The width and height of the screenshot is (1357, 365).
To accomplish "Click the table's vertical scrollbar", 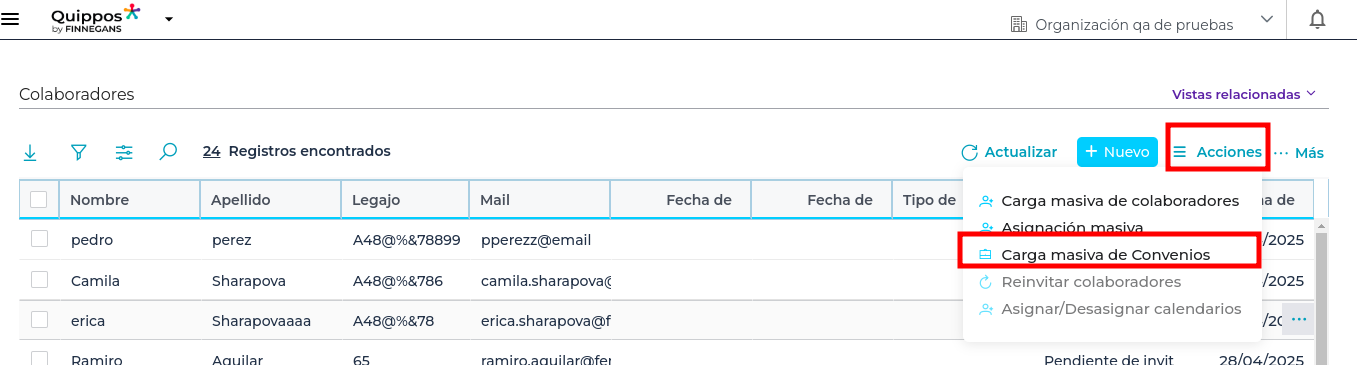I will 1321,290.
